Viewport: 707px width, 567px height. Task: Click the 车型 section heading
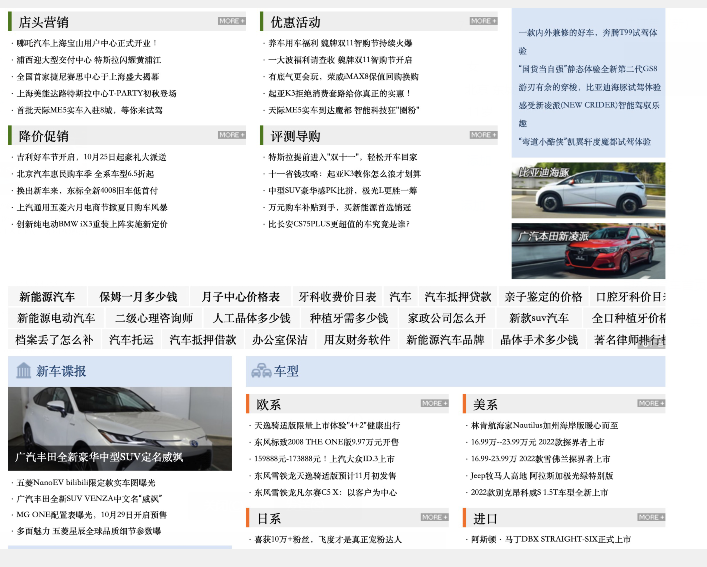pos(286,371)
